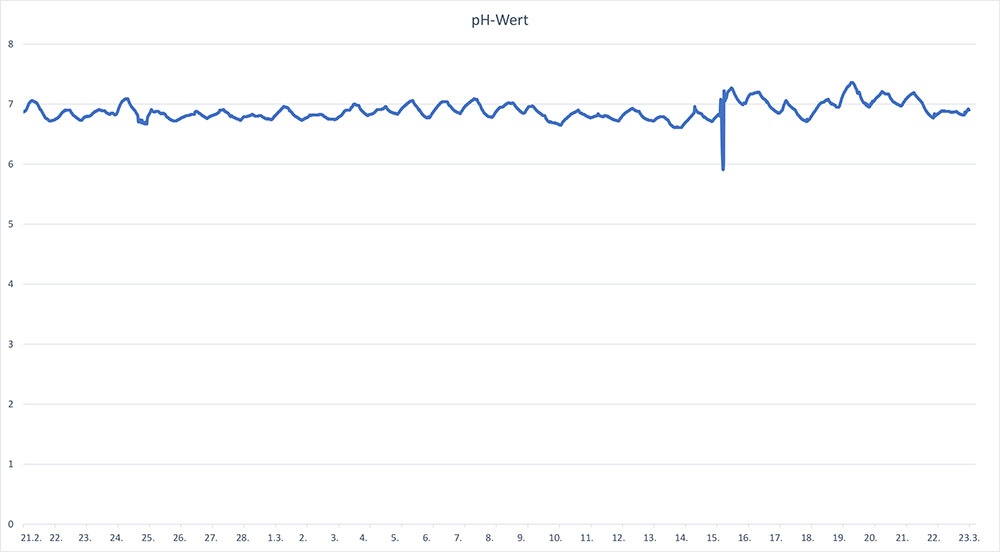This screenshot has width=1000, height=552.
Task: Click the y-axis label 7
Action: [x=10, y=104]
